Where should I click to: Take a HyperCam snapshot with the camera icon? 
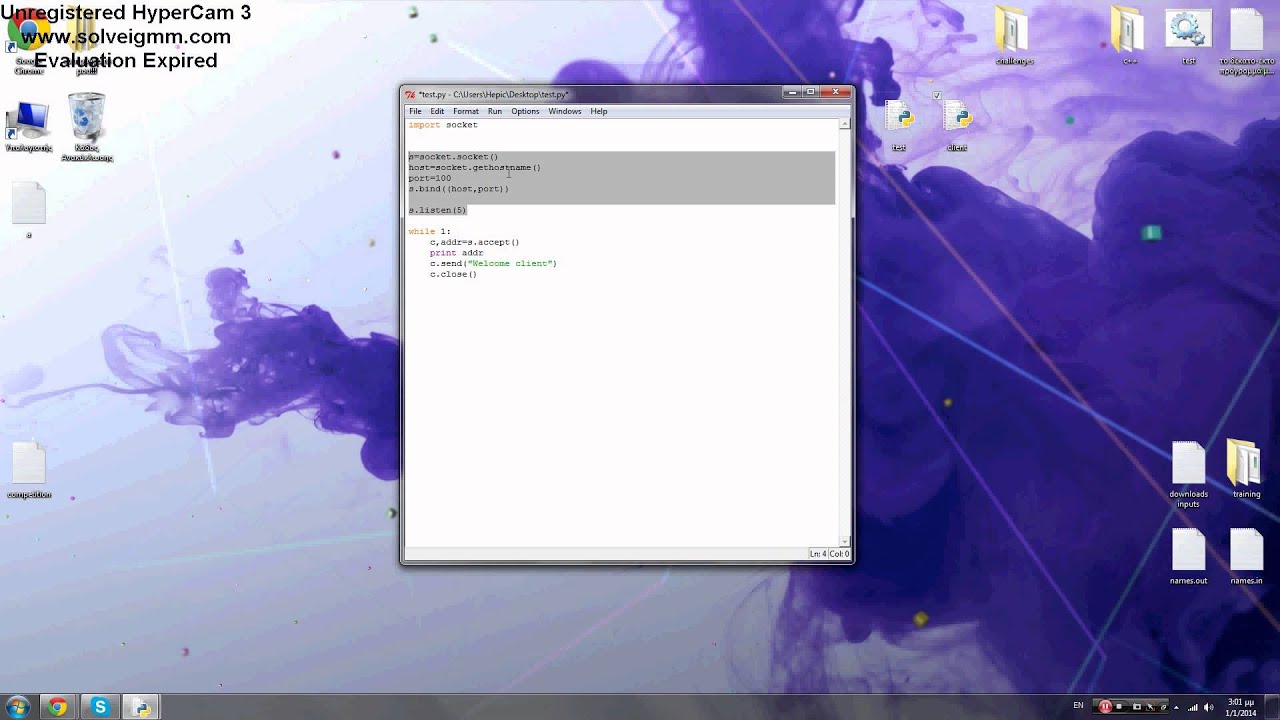[x=1137, y=706]
